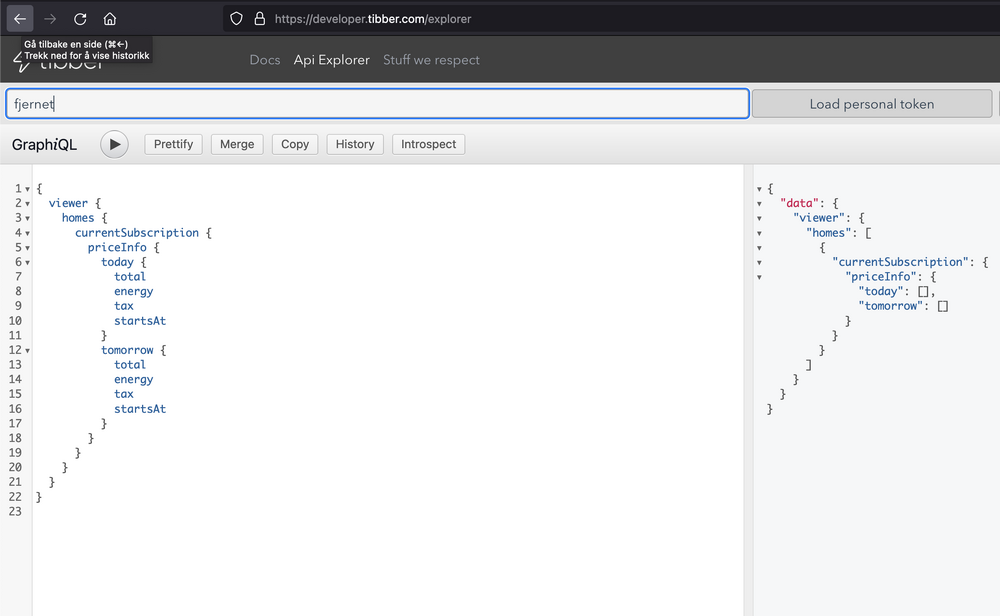Fold the tomorrow block at line 12
Viewport: 1000px width, 616px height.
tap(27, 350)
